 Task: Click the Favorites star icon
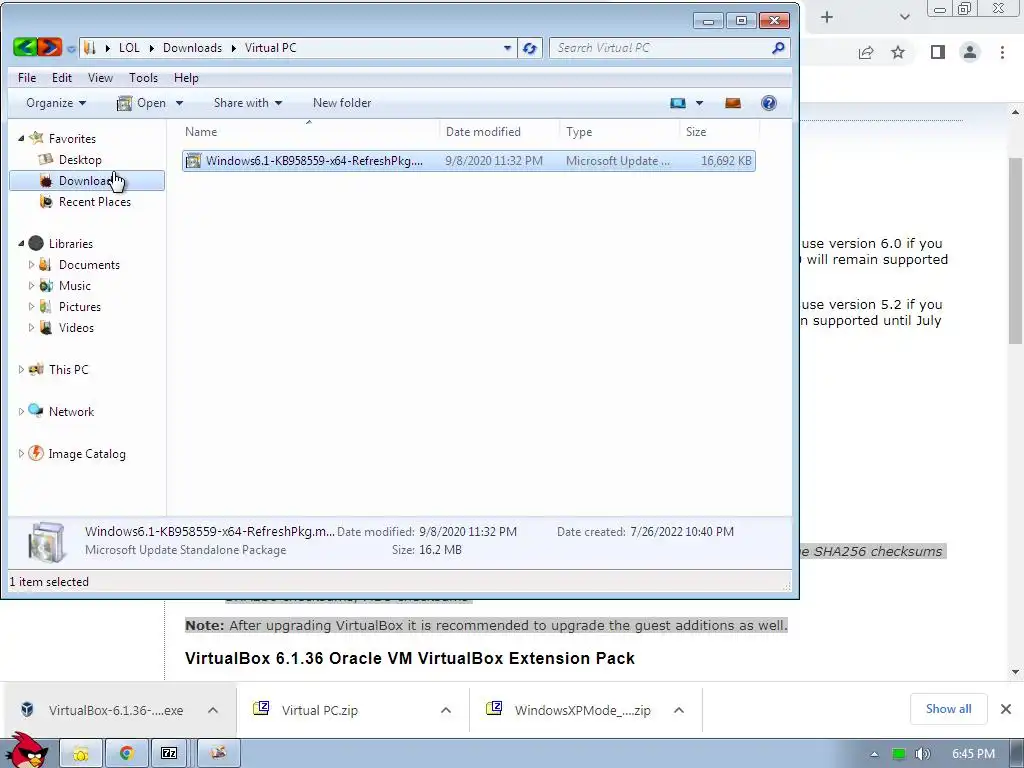tap(37, 138)
